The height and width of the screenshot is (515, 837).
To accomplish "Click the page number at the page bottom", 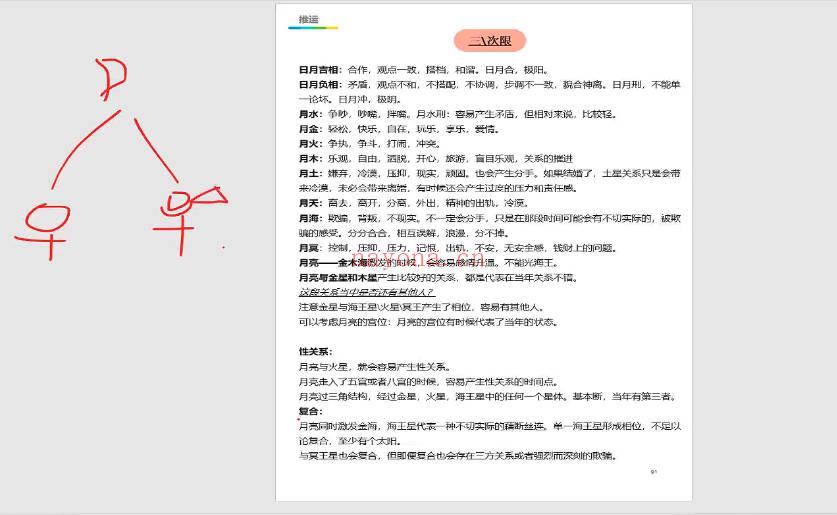I will click(x=654, y=472).
